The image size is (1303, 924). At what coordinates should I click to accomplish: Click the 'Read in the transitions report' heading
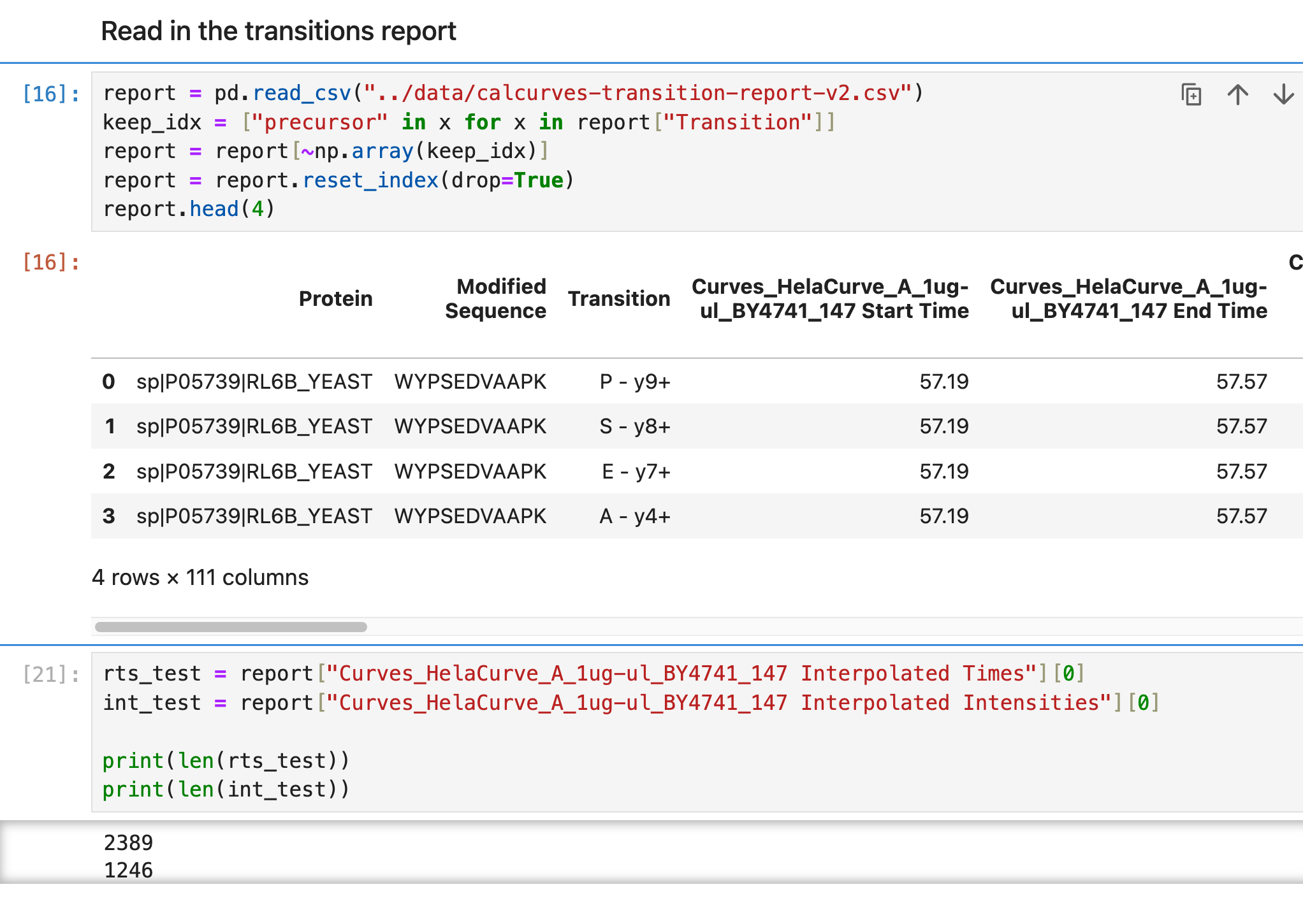click(x=279, y=31)
